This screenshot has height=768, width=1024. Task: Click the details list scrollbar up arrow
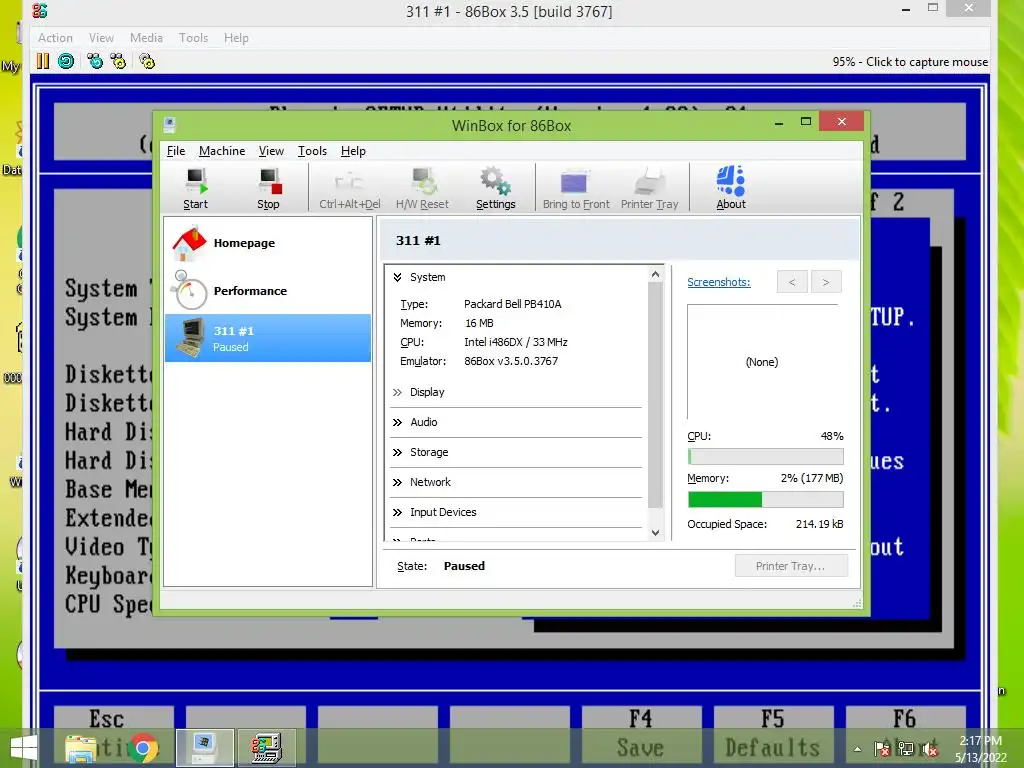656,275
